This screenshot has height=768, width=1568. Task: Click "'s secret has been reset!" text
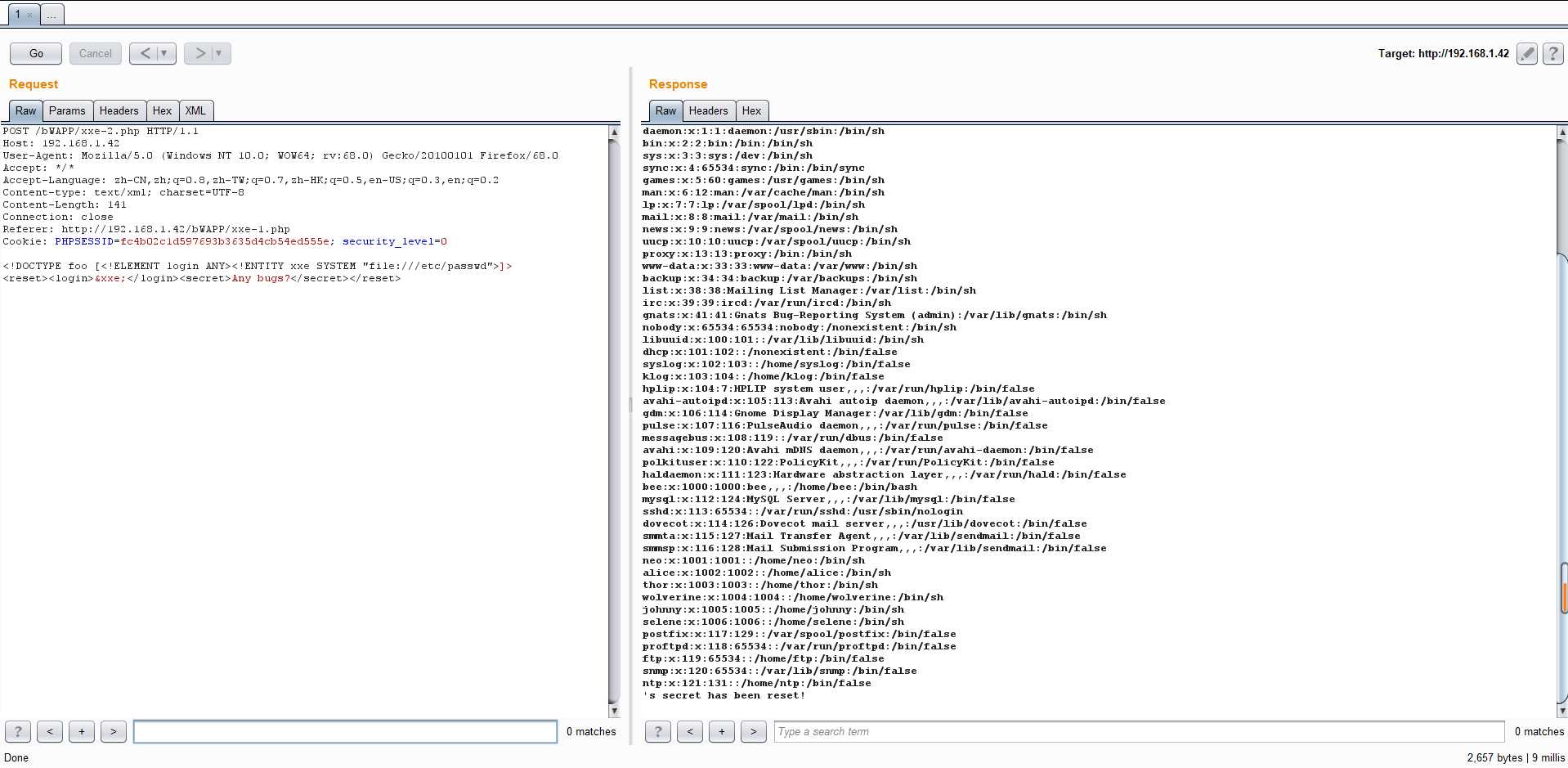tap(724, 695)
